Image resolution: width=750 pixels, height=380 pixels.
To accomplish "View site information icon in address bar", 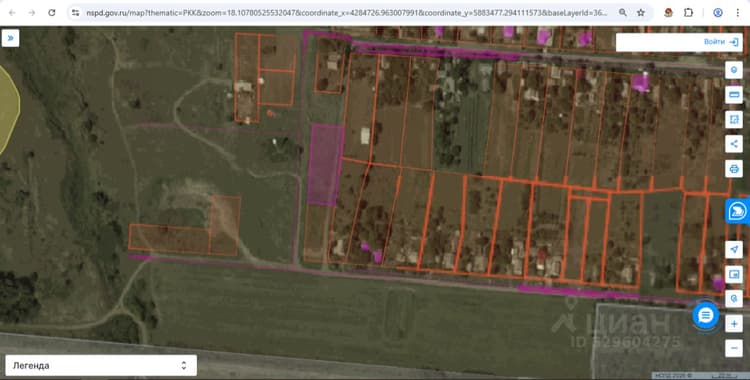I will click(76, 13).
